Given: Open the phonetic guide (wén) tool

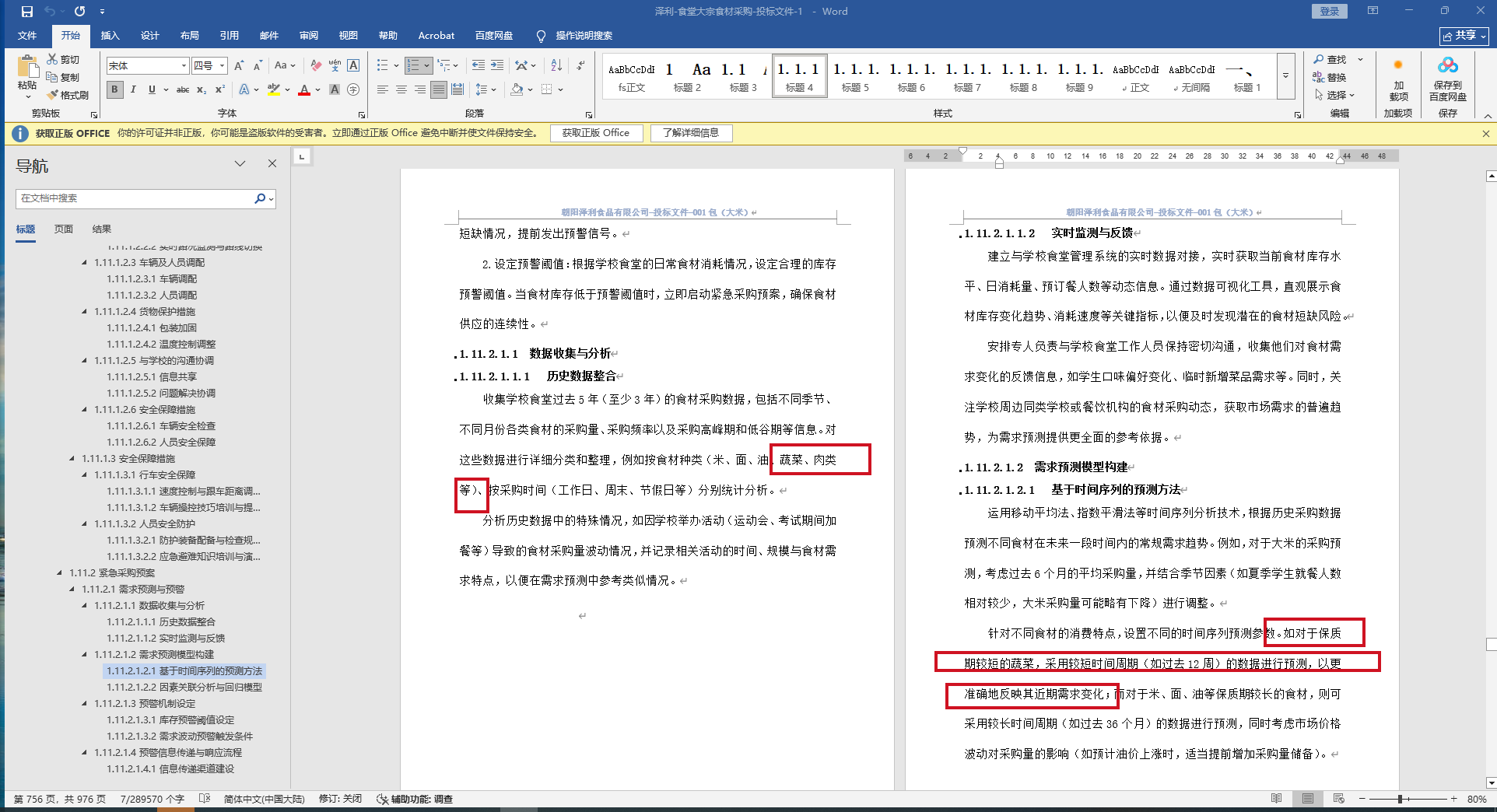Looking at the screenshot, I should [335, 66].
